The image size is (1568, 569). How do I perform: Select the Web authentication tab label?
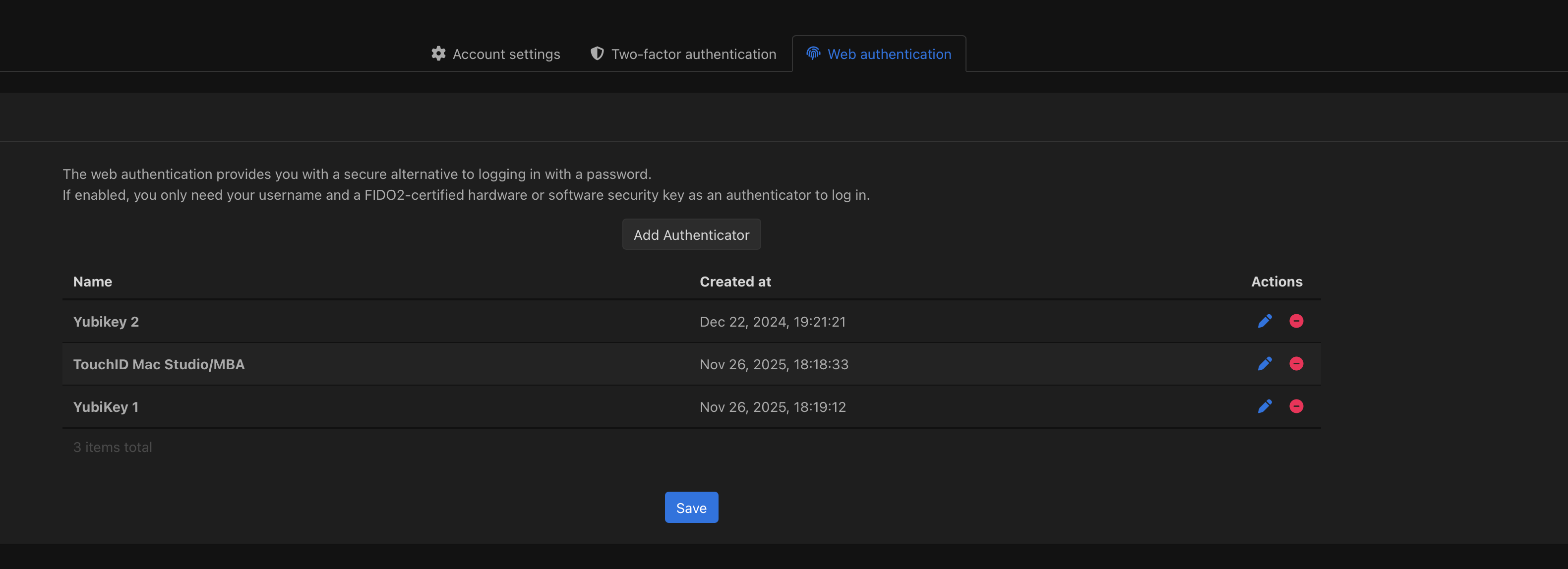889,54
